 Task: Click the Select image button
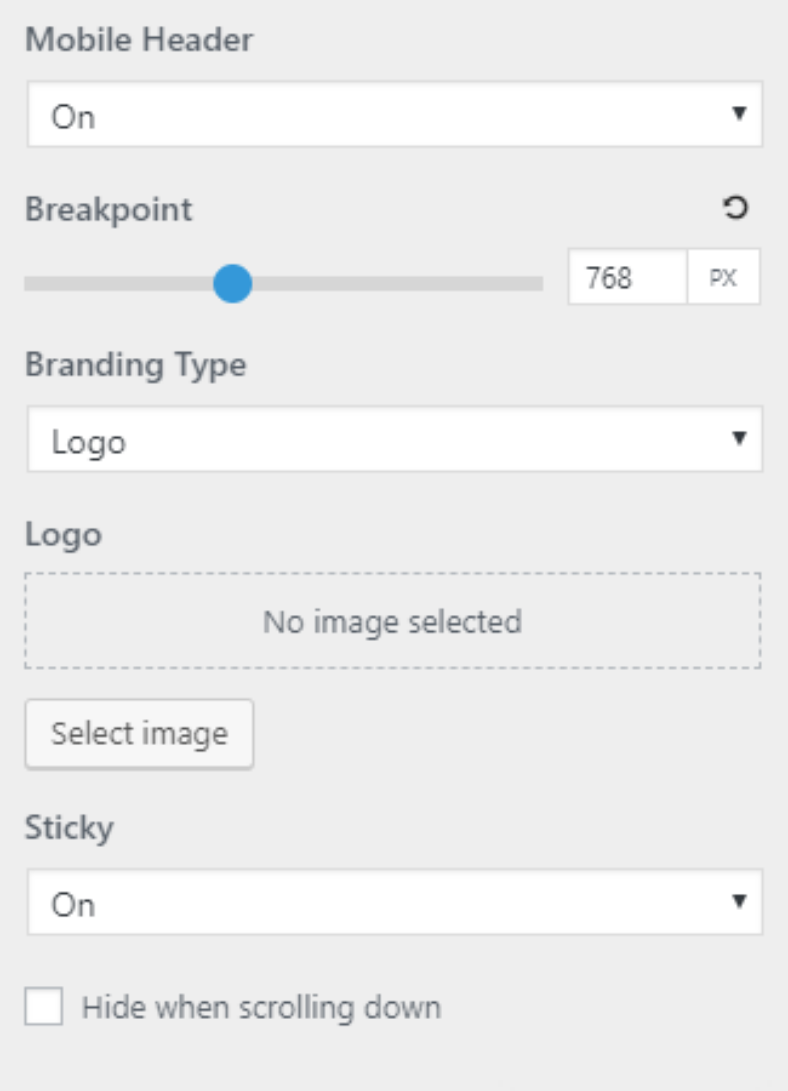(x=139, y=734)
